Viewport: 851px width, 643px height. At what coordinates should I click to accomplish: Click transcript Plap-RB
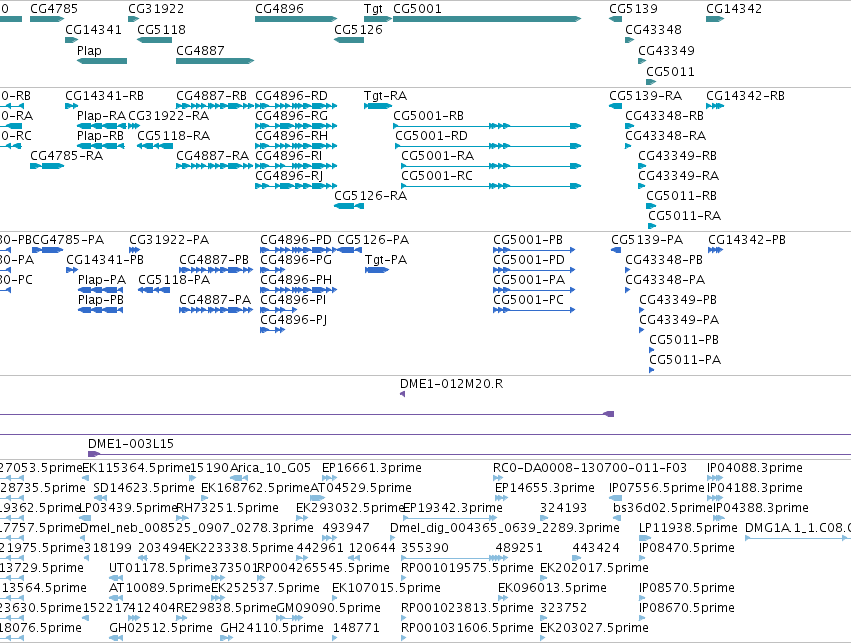pos(100,136)
